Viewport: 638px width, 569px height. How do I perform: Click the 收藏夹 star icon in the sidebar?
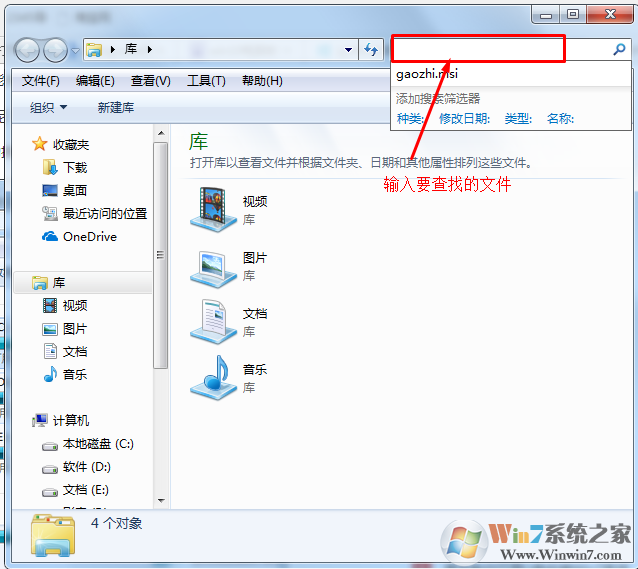39,144
